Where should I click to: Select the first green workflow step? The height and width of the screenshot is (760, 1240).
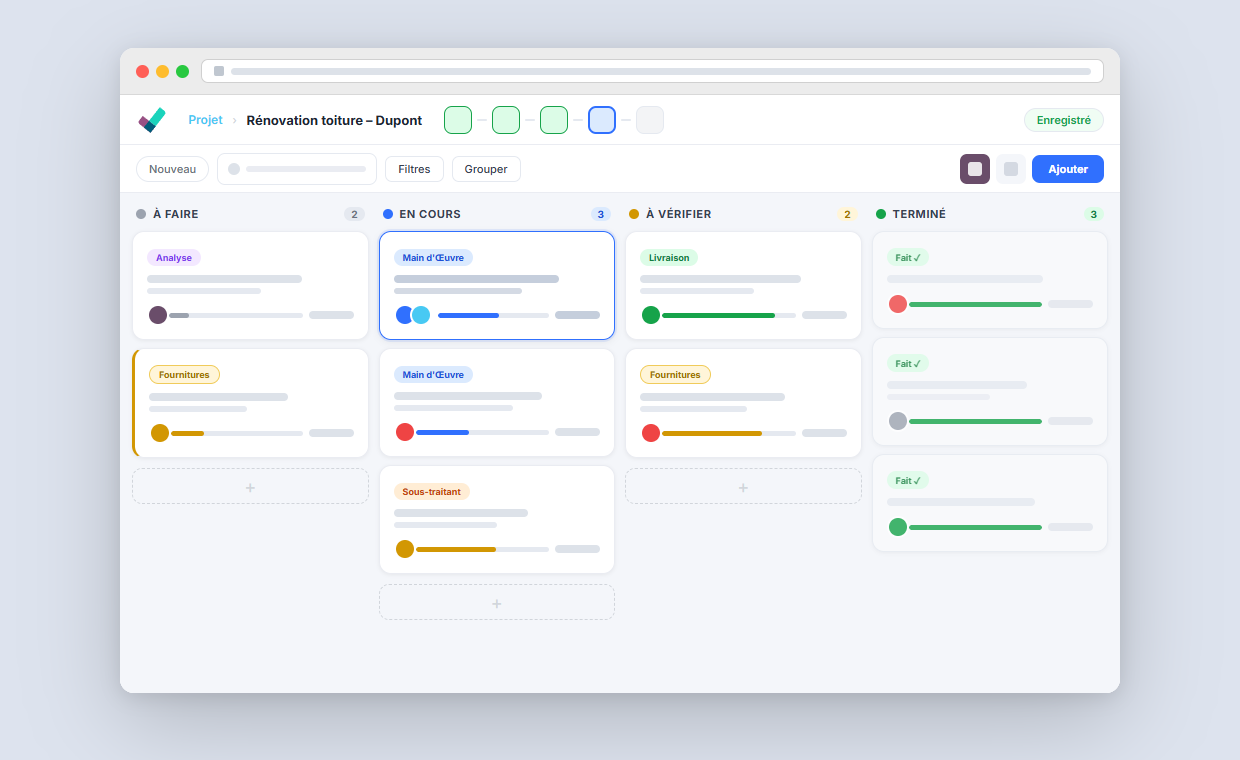(458, 120)
